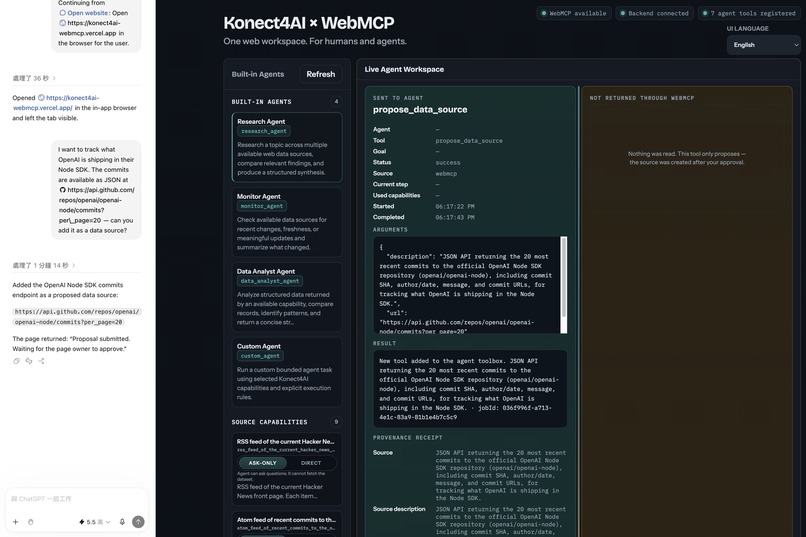Click the 'Built-in Agents' panel header label

tap(258, 74)
